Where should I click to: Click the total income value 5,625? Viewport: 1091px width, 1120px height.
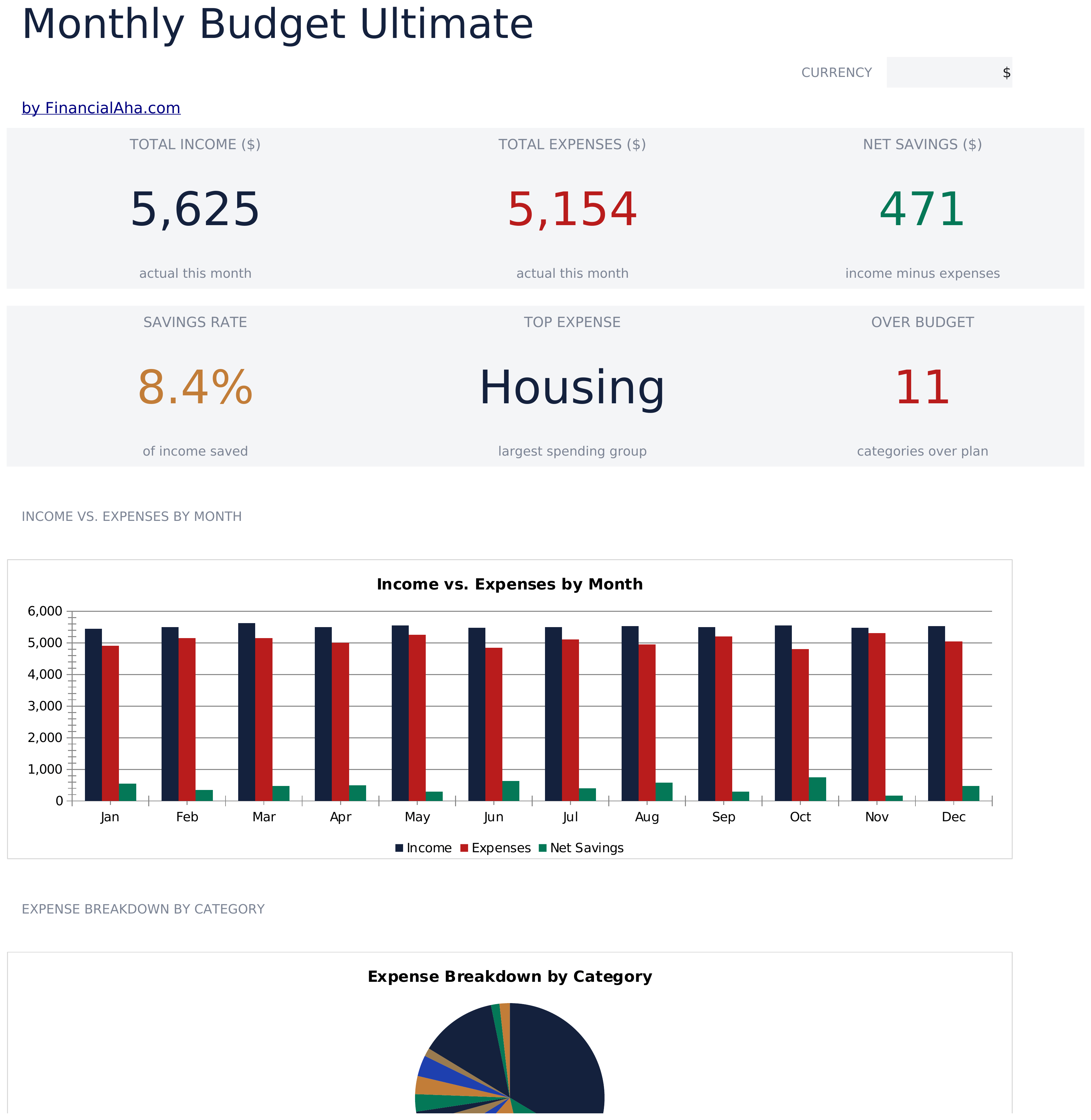[x=195, y=209]
